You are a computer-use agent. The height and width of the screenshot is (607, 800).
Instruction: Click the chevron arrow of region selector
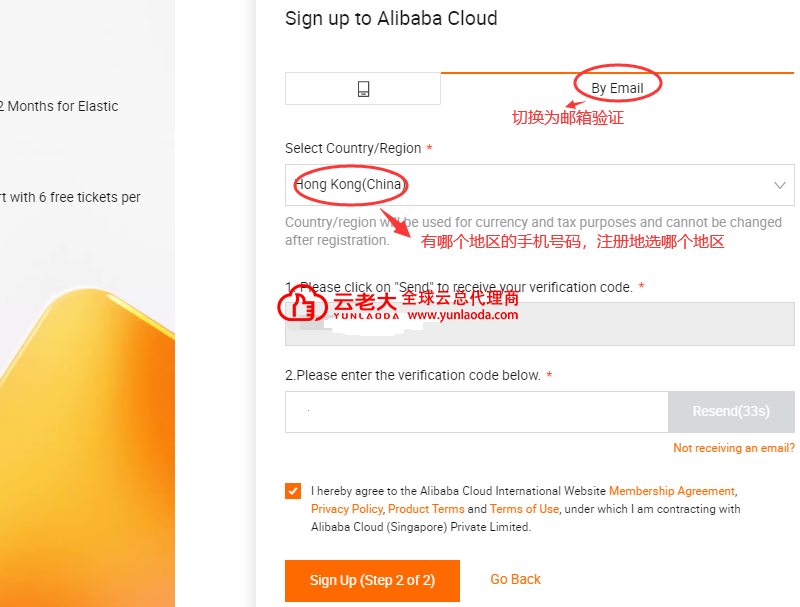780,185
